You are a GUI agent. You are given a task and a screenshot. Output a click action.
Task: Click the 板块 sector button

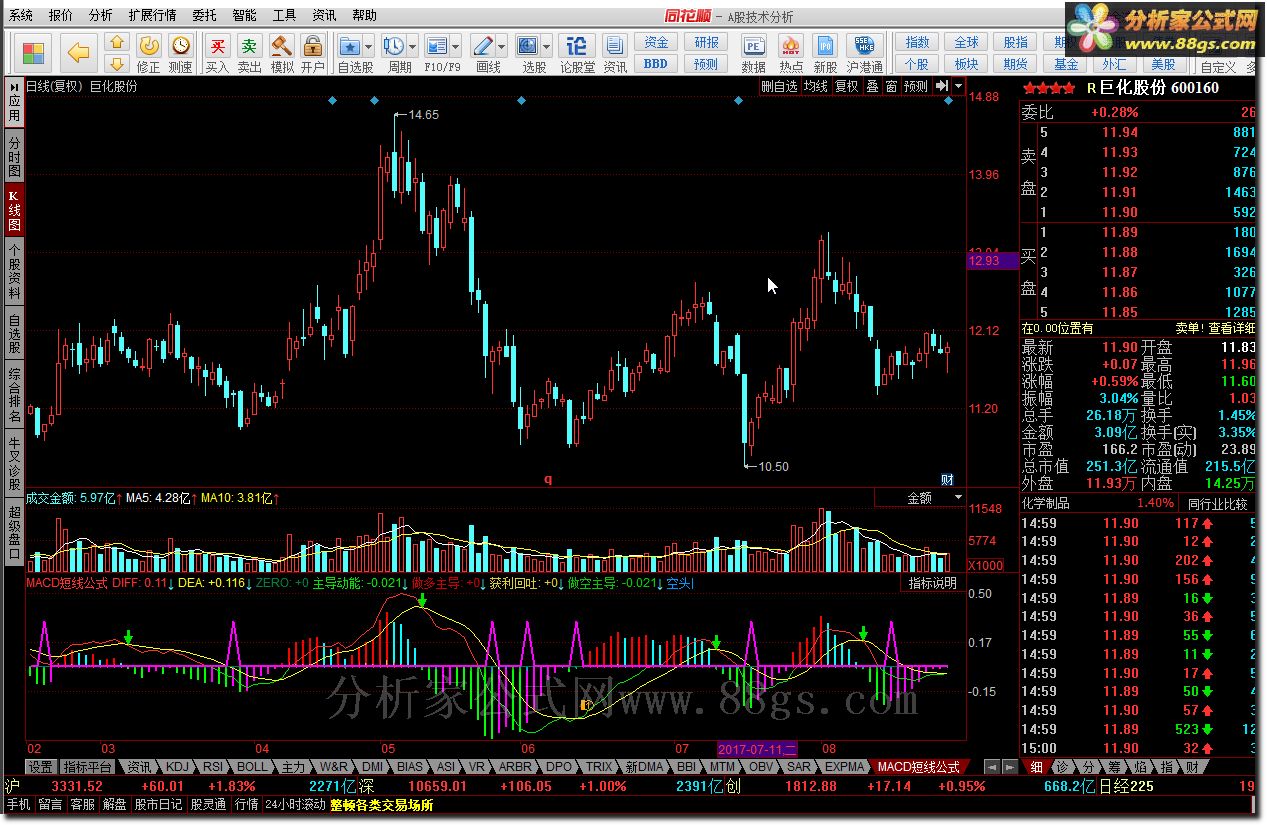(966, 63)
